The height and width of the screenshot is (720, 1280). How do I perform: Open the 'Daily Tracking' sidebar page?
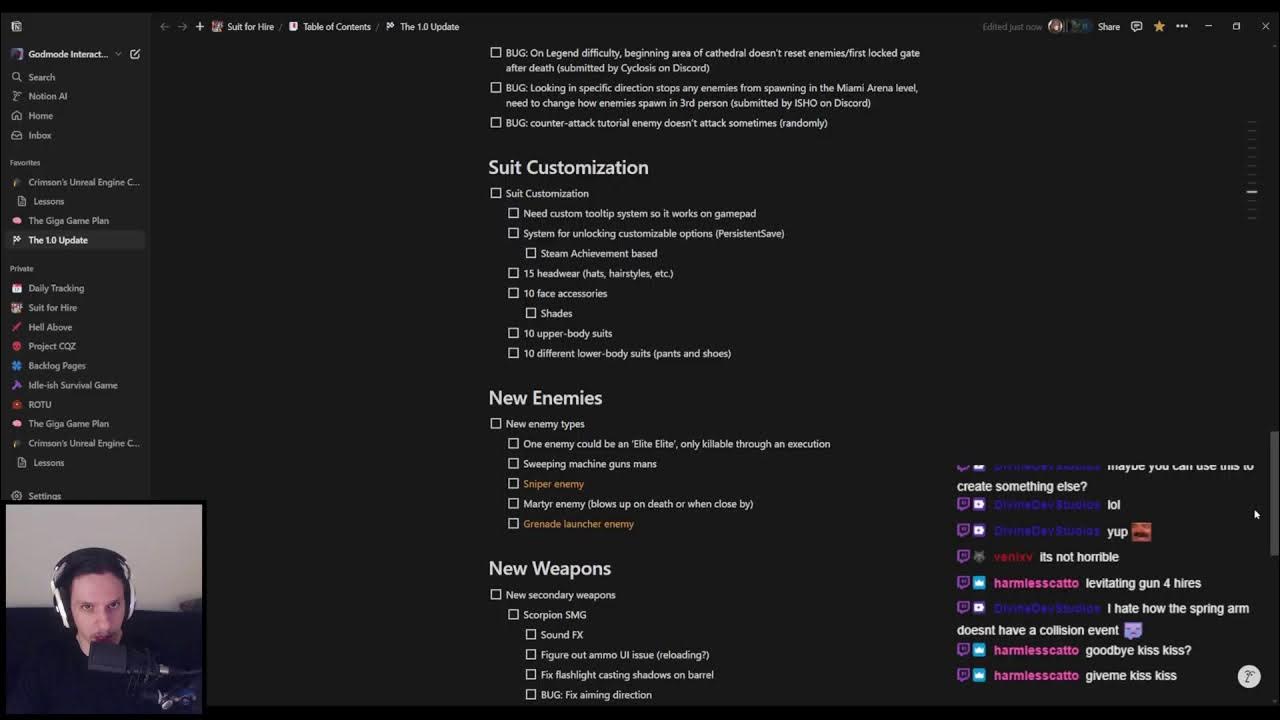56,288
